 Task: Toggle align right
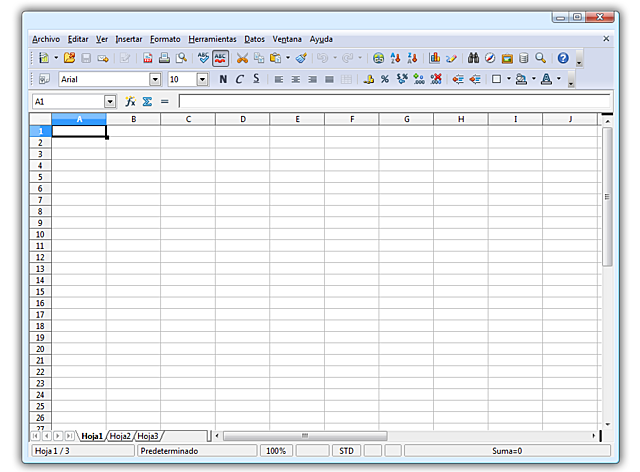point(312,79)
